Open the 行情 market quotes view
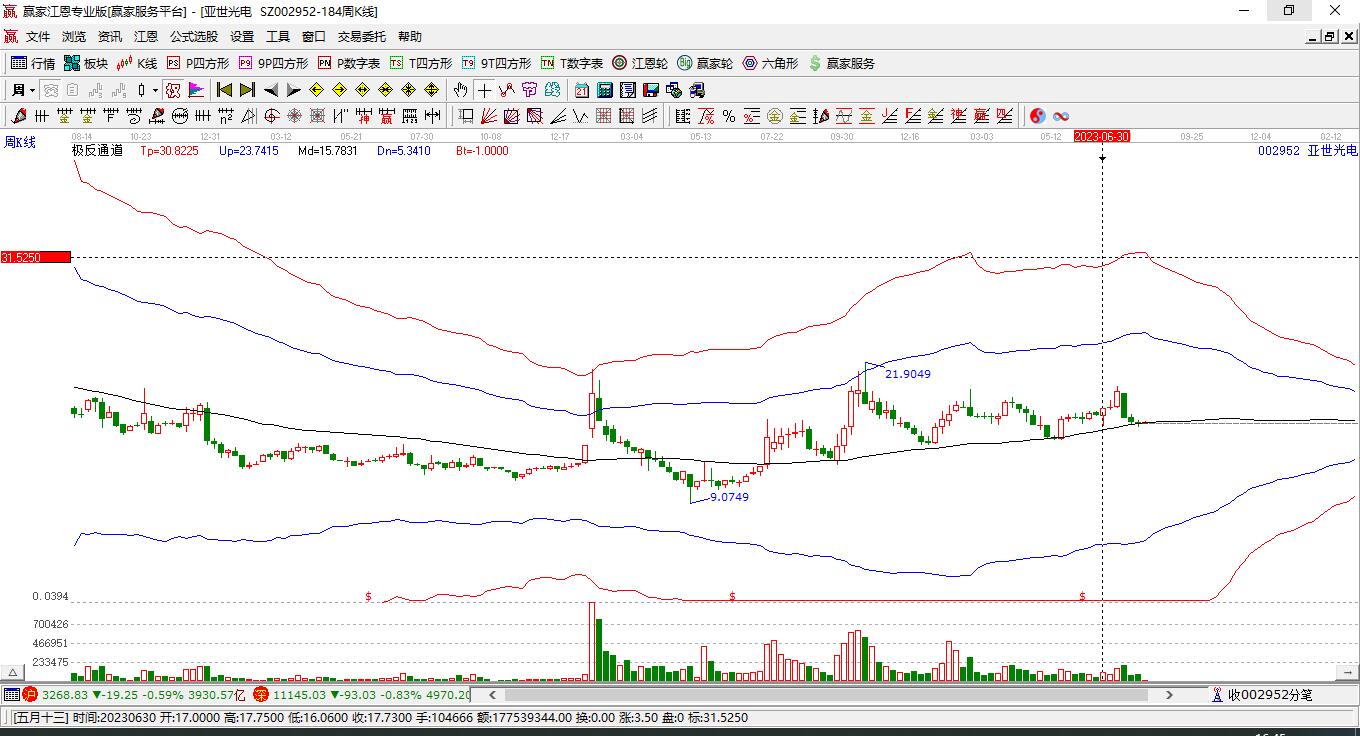 click(32, 63)
